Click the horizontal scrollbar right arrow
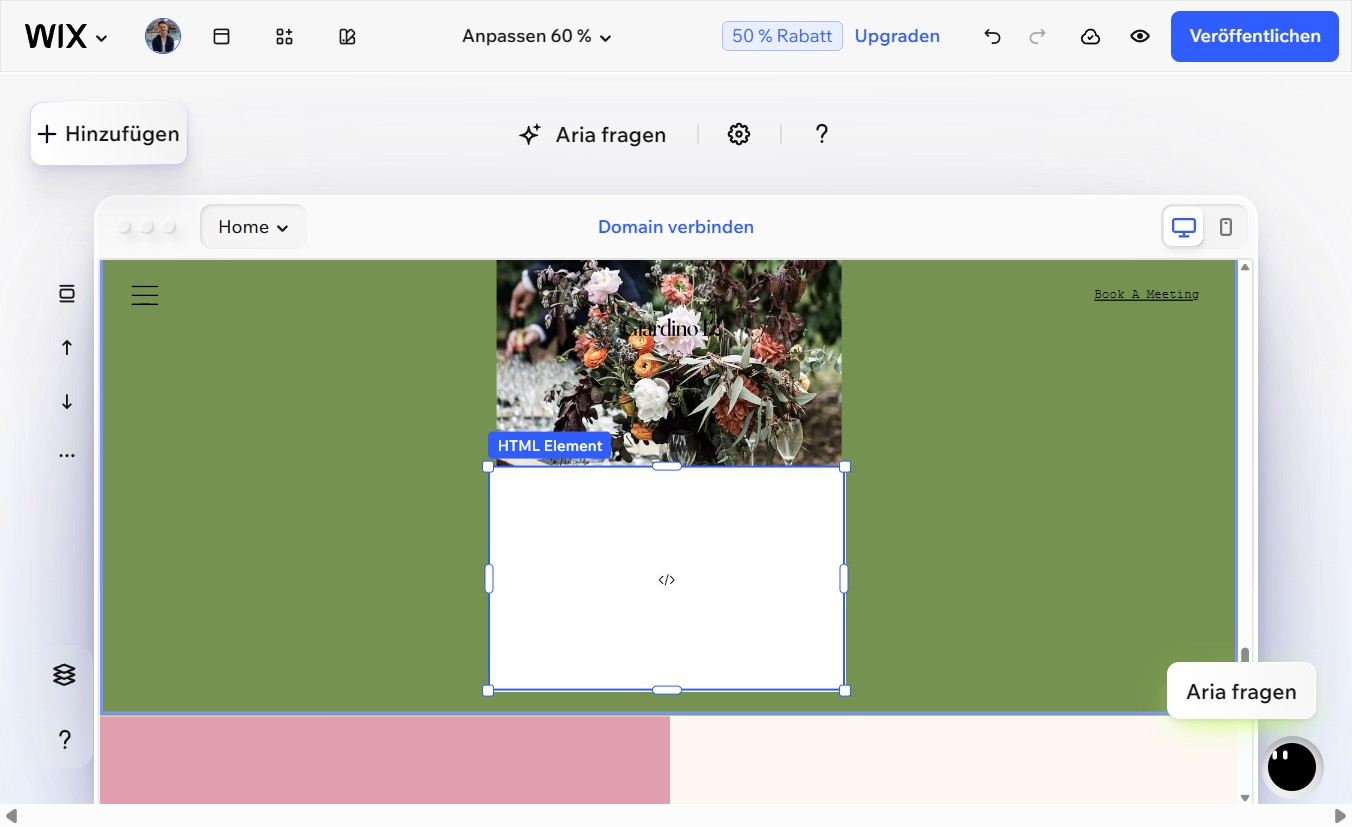 [x=1341, y=816]
